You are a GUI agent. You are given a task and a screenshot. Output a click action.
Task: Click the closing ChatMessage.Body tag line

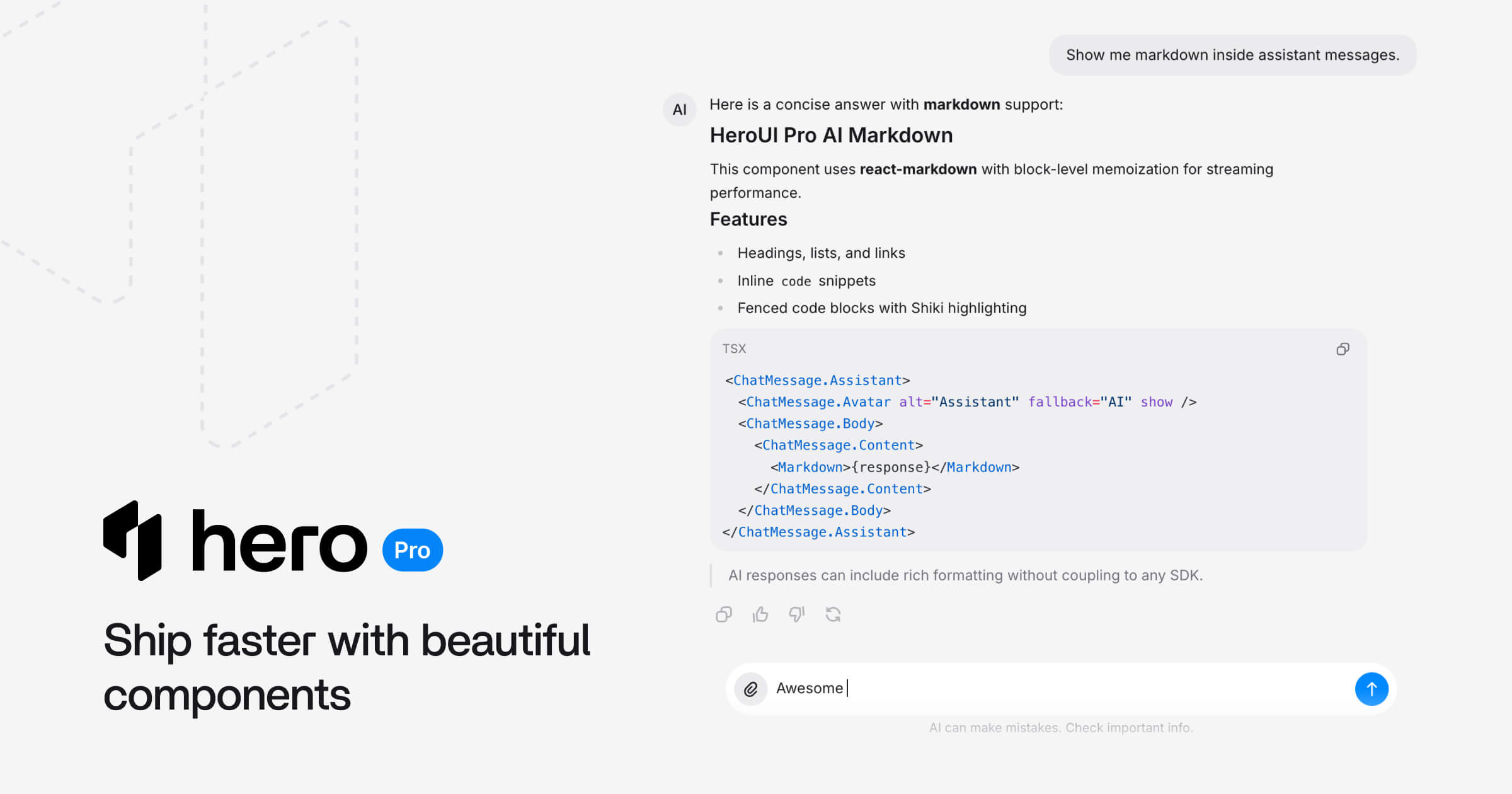coord(815,510)
